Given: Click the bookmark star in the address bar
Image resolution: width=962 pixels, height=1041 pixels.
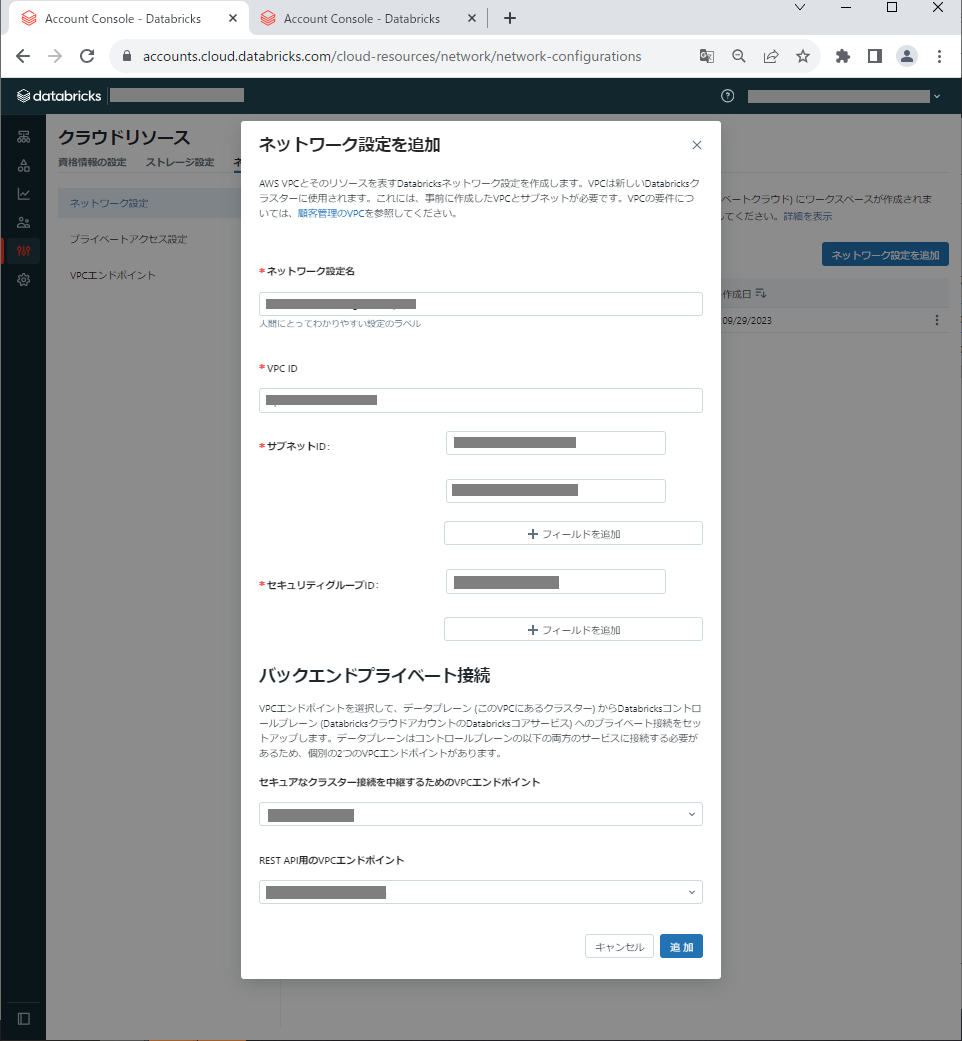Looking at the screenshot, I should click(804, 56).
